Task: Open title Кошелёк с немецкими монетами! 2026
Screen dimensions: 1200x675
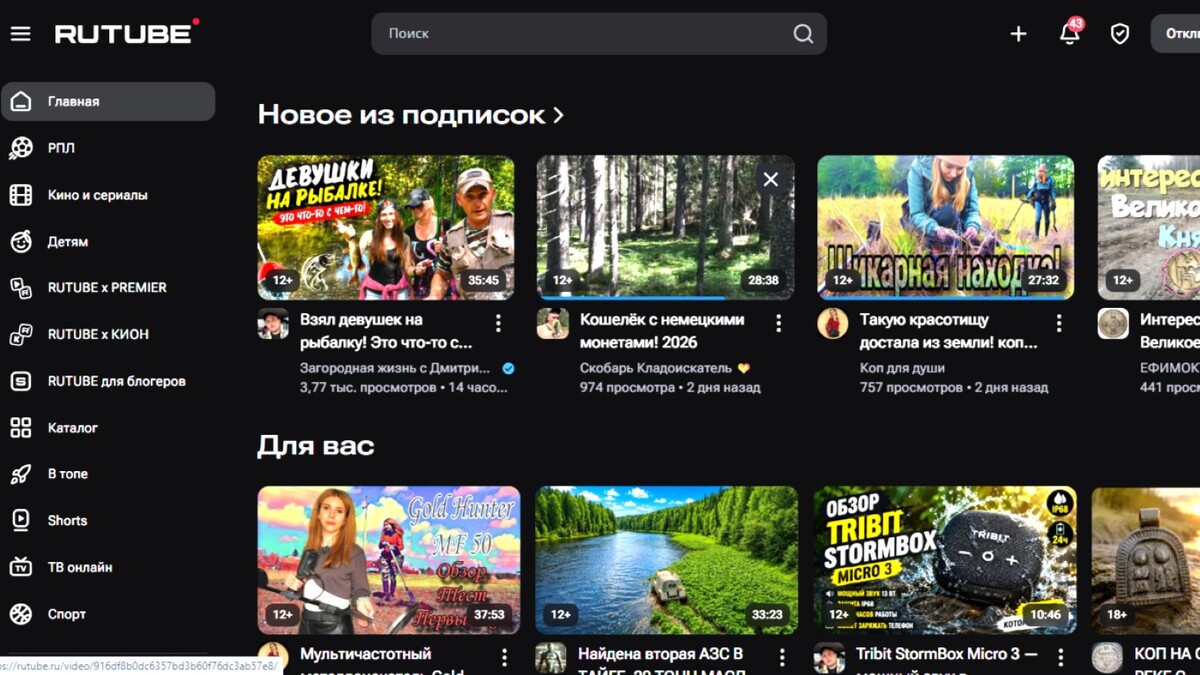Action: point(662,331)
